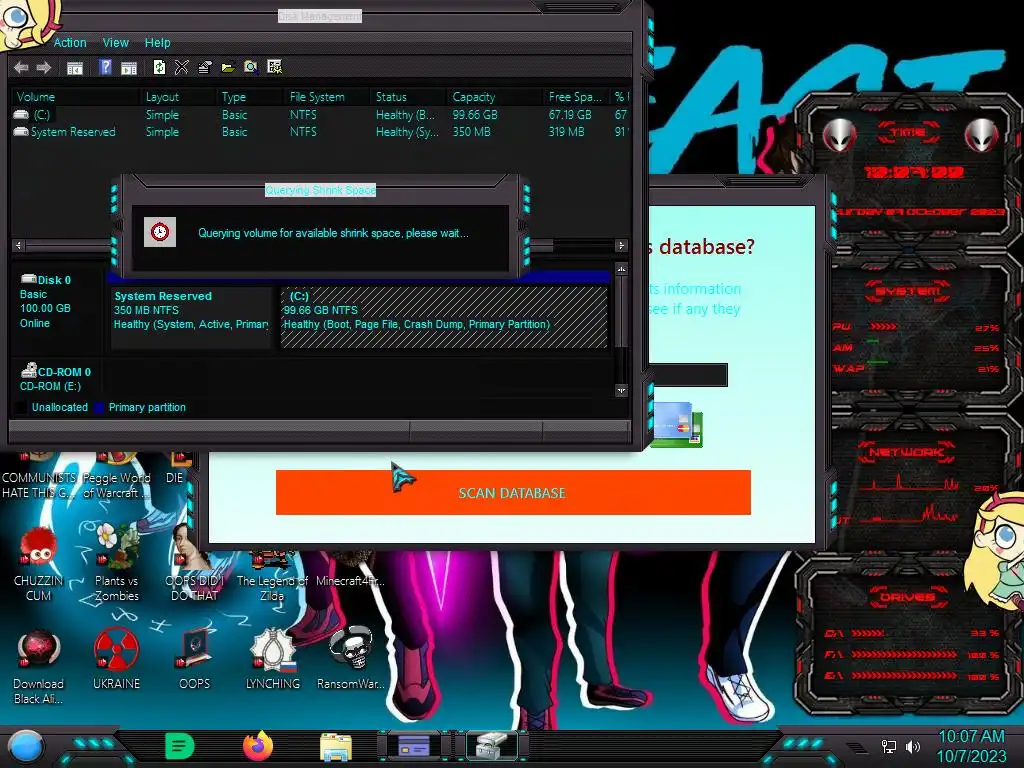Open the RansomWar skull desktop shortcut
The image size is (1024, 768).
pos(351,658)
